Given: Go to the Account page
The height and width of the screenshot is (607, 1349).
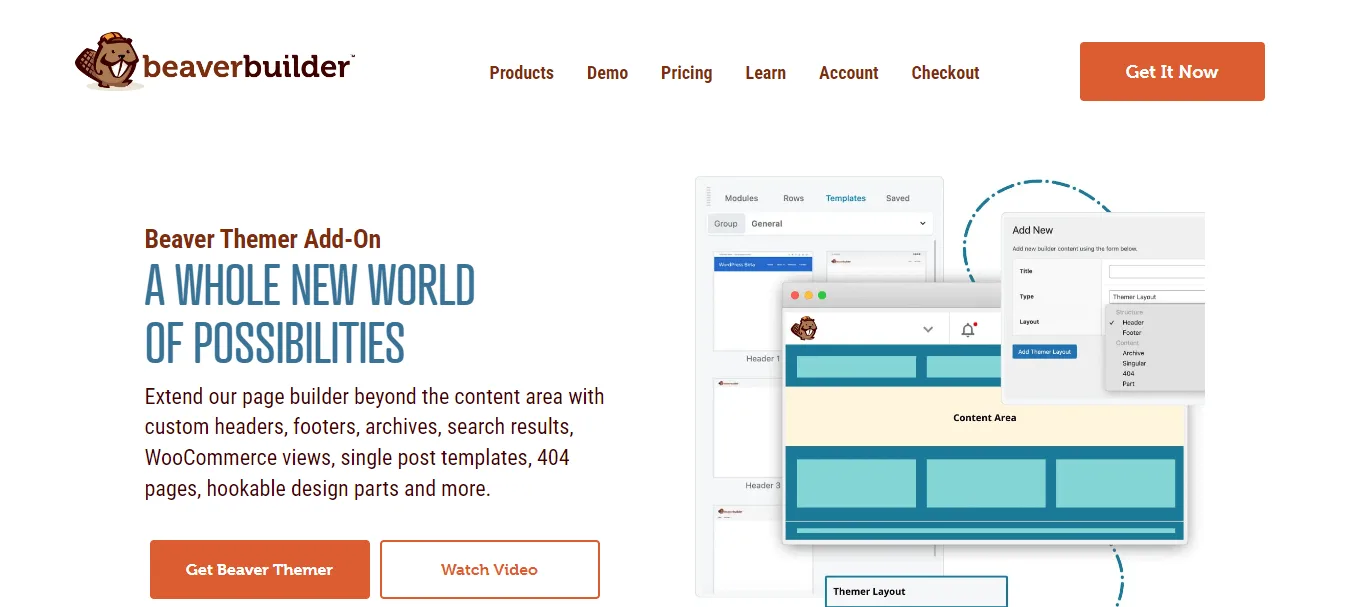Looking at the screenshot, I should [848, 73].
